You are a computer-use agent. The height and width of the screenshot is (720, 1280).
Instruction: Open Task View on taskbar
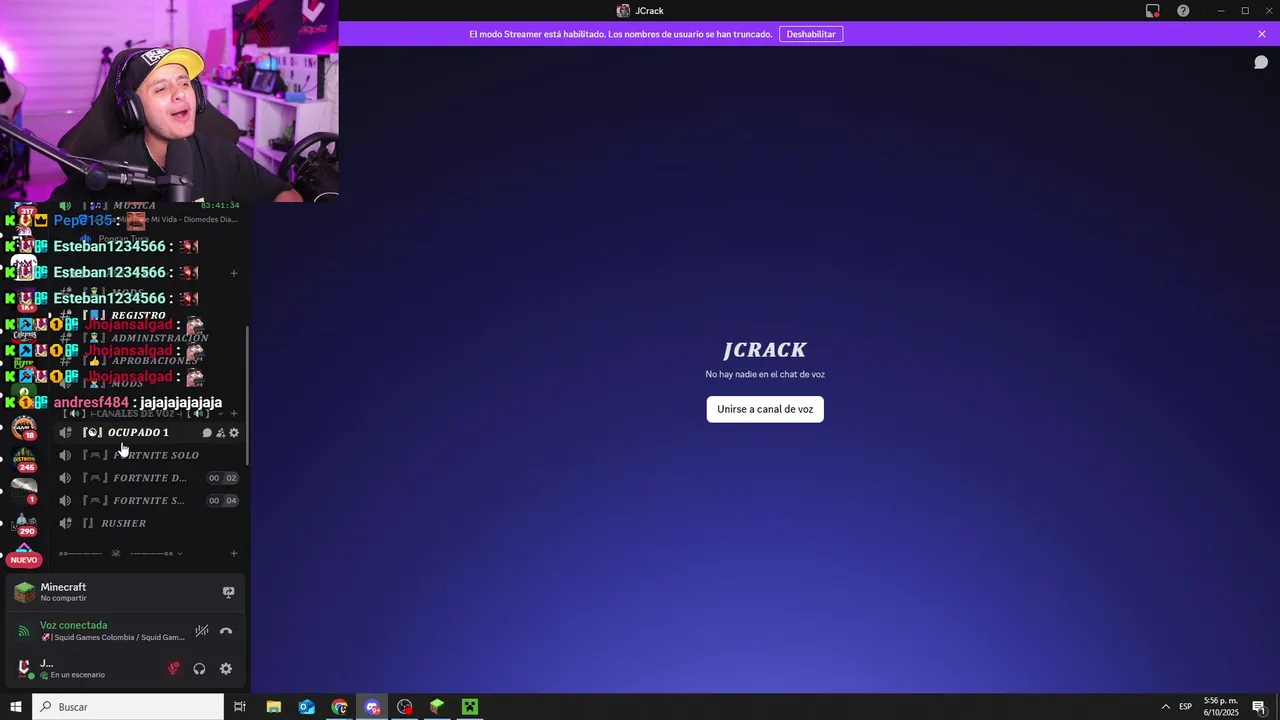[x=240, y=707]
